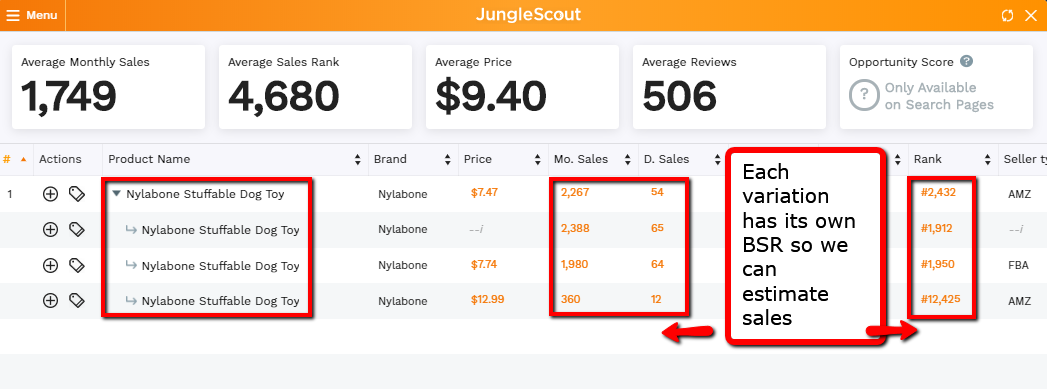Sort by the # column header
The image size is (1047, 389).
coord(7,159)
